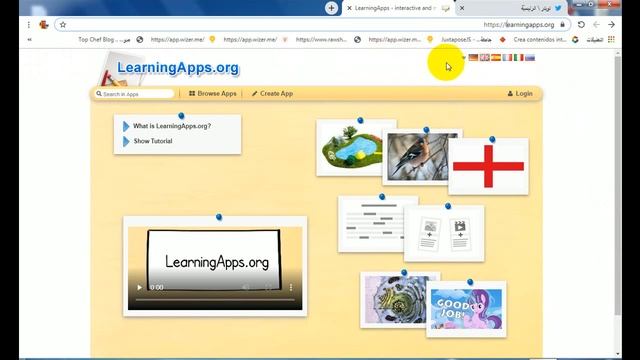Open the spiral artwork thumbnail
This screenshot has width=640, height=360.
click(394, 300)
